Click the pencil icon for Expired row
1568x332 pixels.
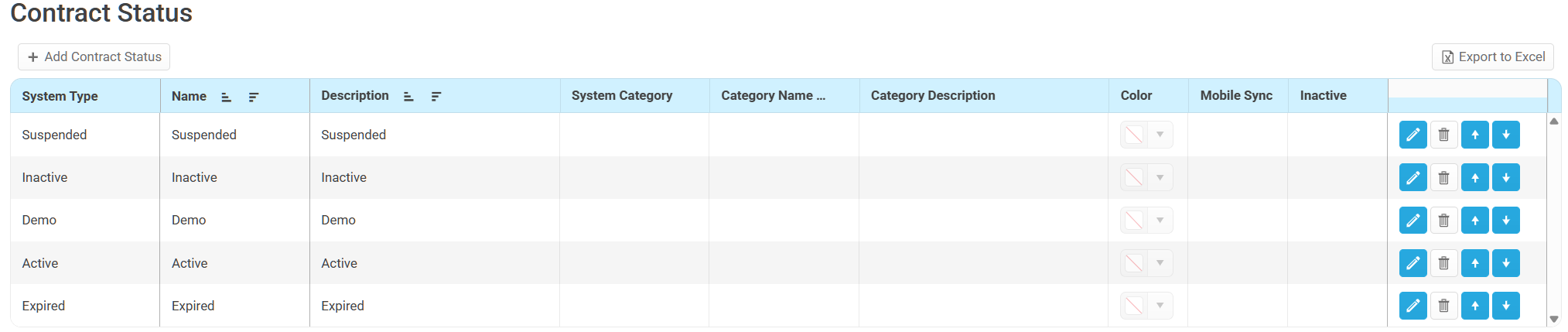1412,306
